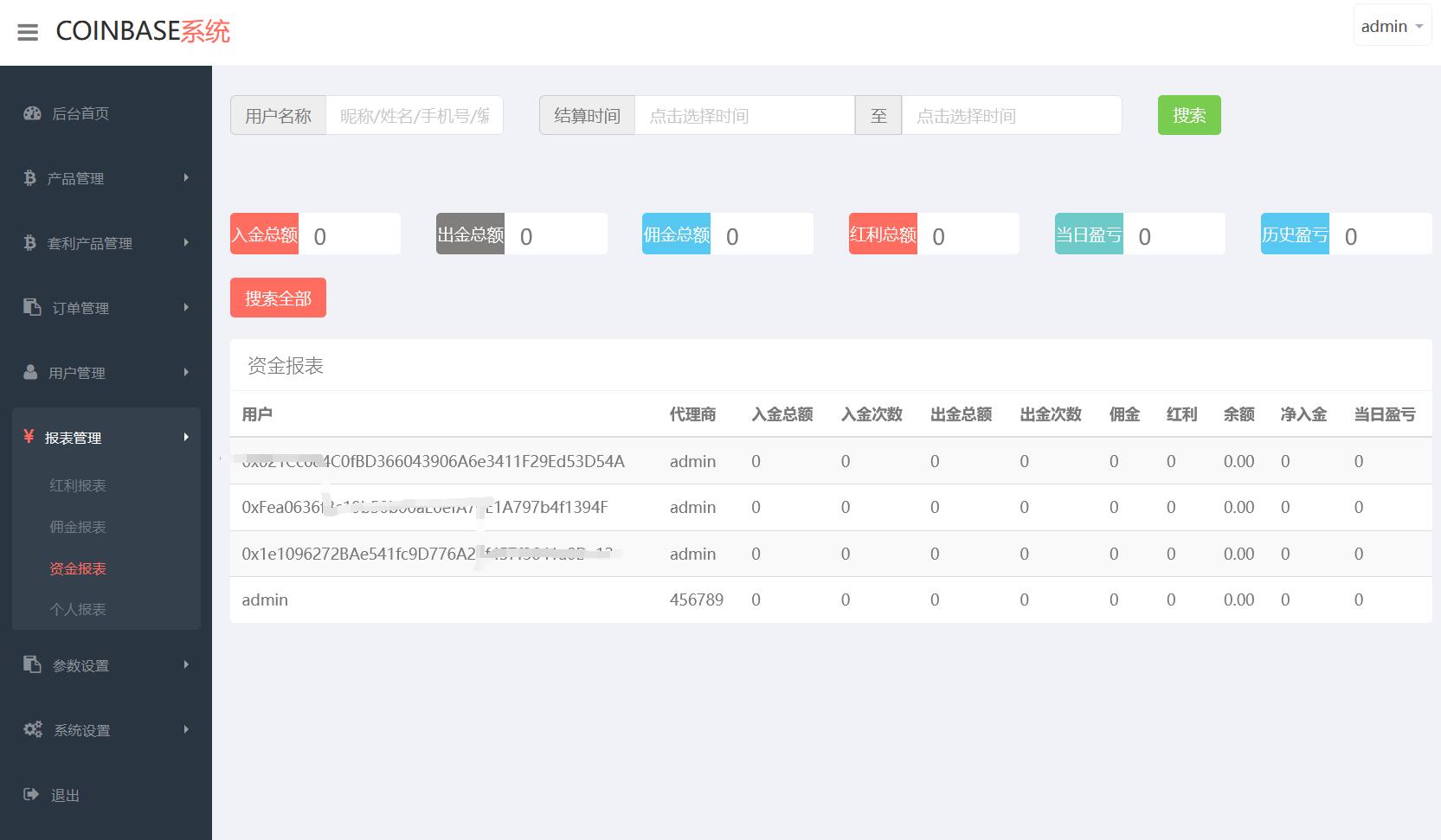Click the copy icon beside 参数设置
This screenshot has width=1441, height=840.
(x=32, y=664)
